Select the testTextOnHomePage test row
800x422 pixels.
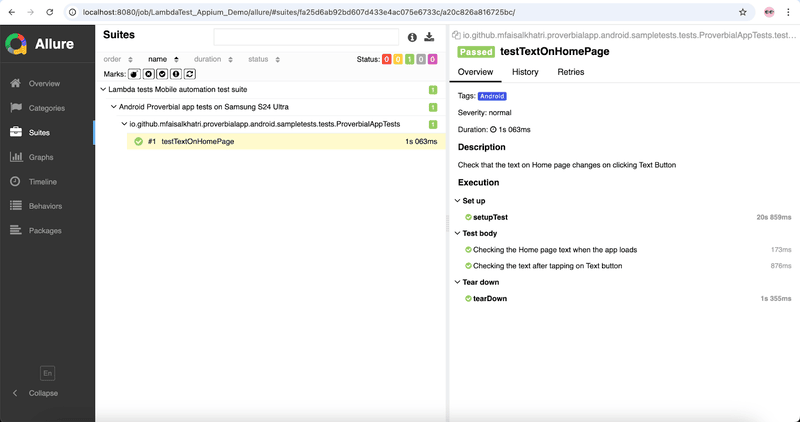click(286, 141)
